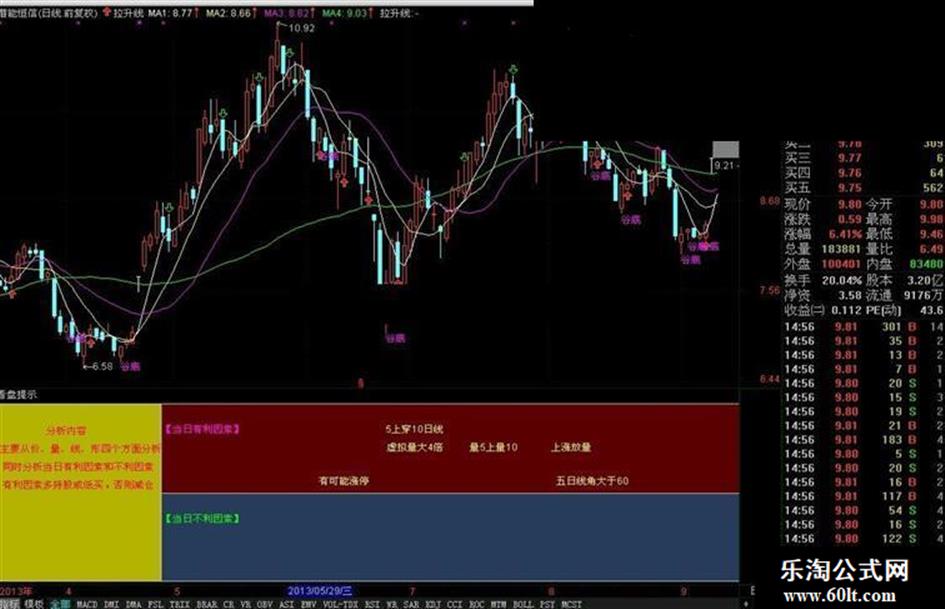
Task: Click the 买五 9.75 bid row
Action: click(x=864, y=188)
